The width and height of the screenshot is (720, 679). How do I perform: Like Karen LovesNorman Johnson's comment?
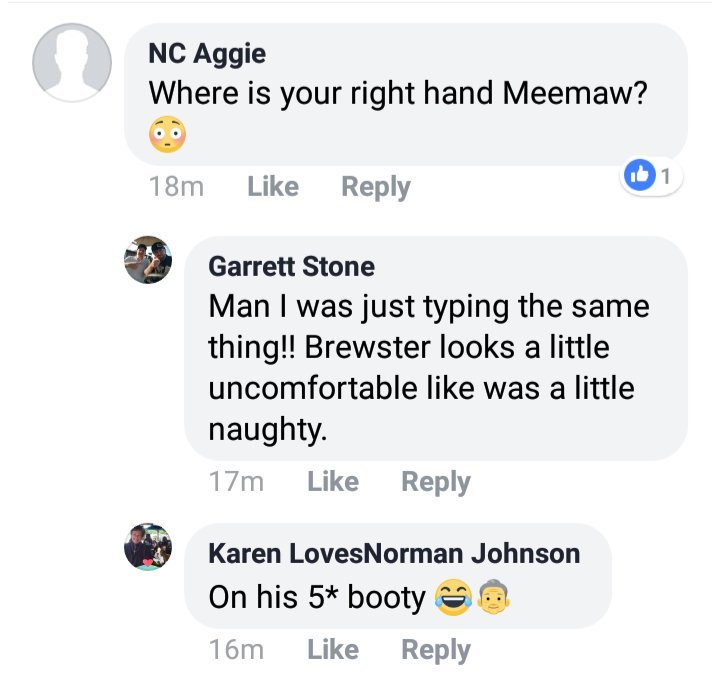coord(332,649)
